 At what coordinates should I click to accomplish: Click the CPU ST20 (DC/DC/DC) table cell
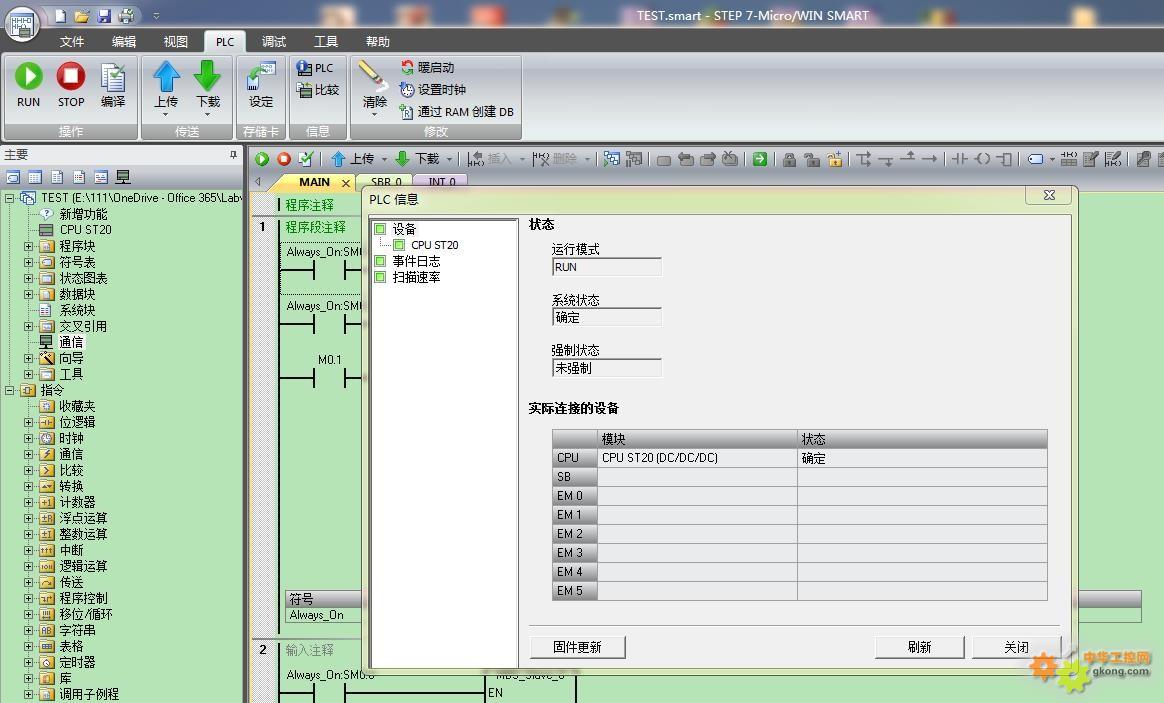coord(697,458)
